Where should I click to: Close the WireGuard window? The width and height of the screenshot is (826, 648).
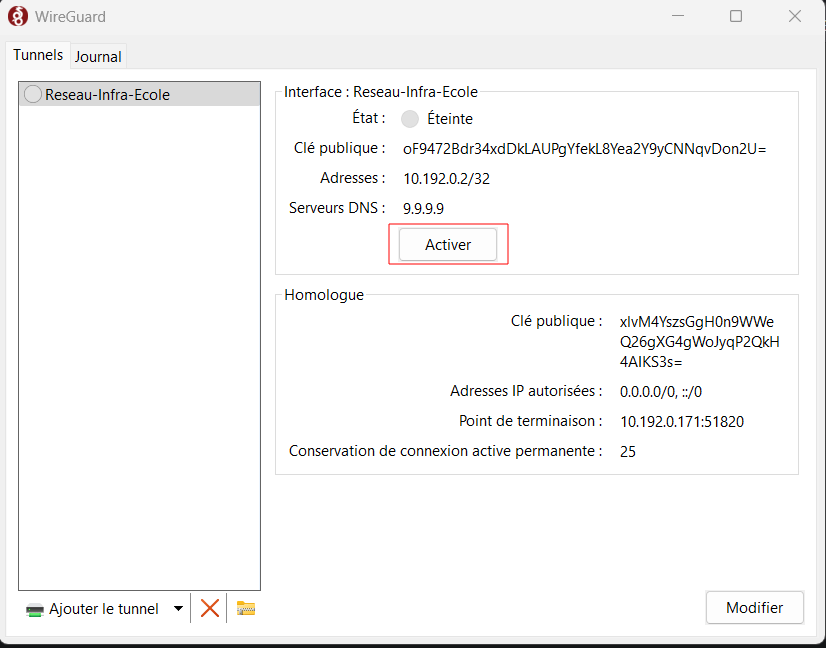[795, 16]
